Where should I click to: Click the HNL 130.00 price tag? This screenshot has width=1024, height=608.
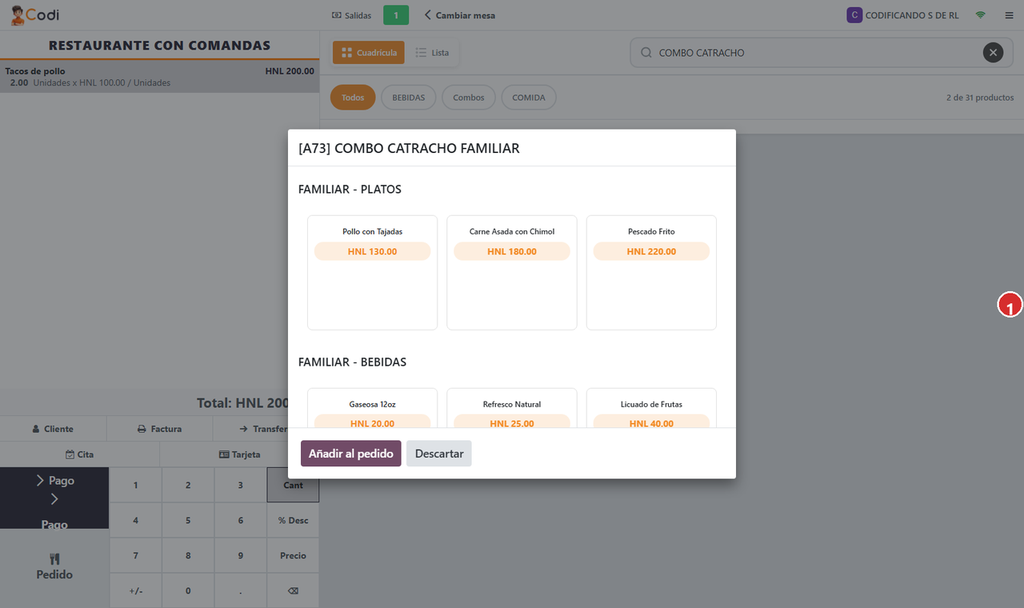point(372,251)
